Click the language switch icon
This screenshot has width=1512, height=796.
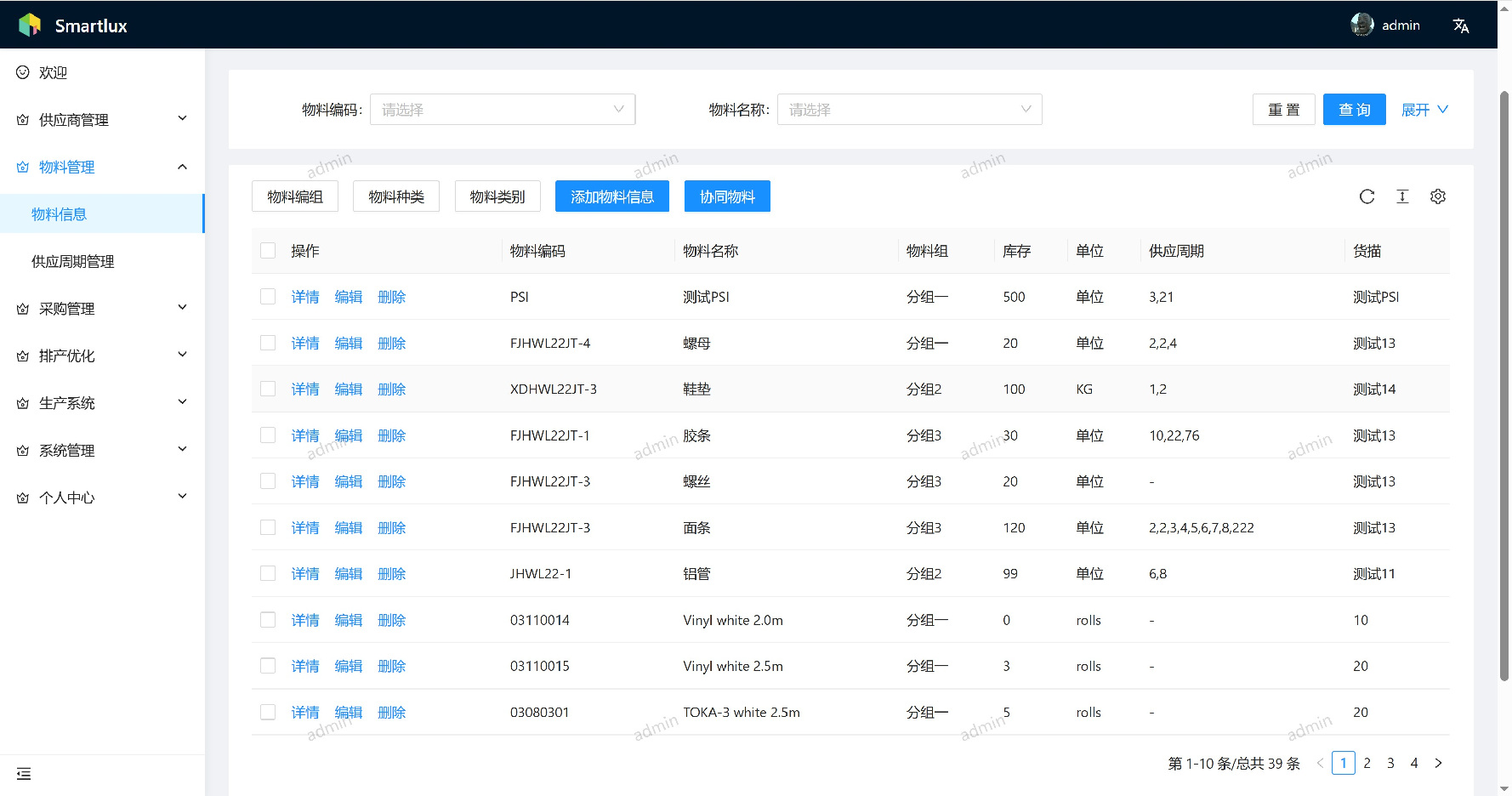click(x=1461, y=26)
